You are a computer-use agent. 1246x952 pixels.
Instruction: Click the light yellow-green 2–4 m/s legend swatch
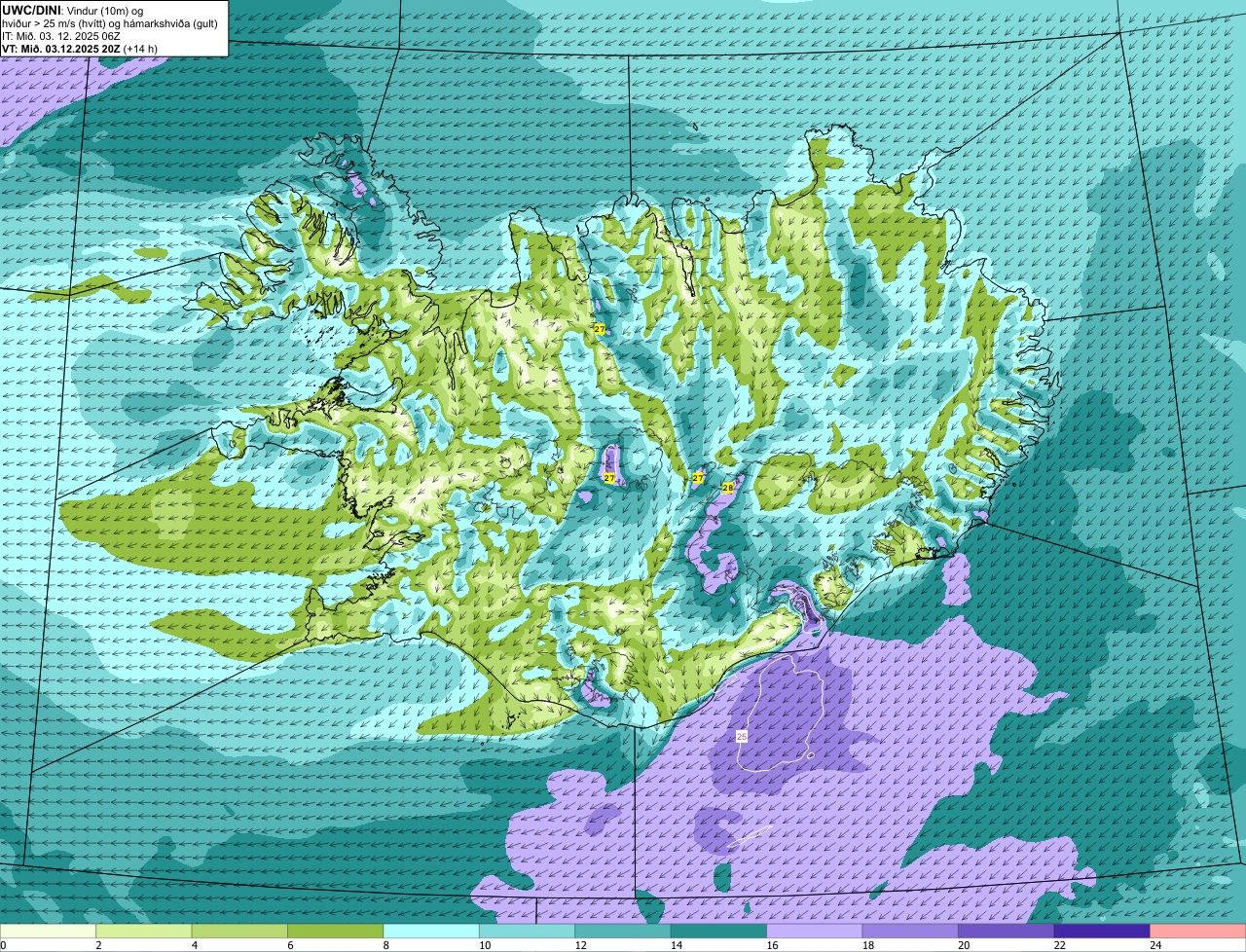pos(144,932)
